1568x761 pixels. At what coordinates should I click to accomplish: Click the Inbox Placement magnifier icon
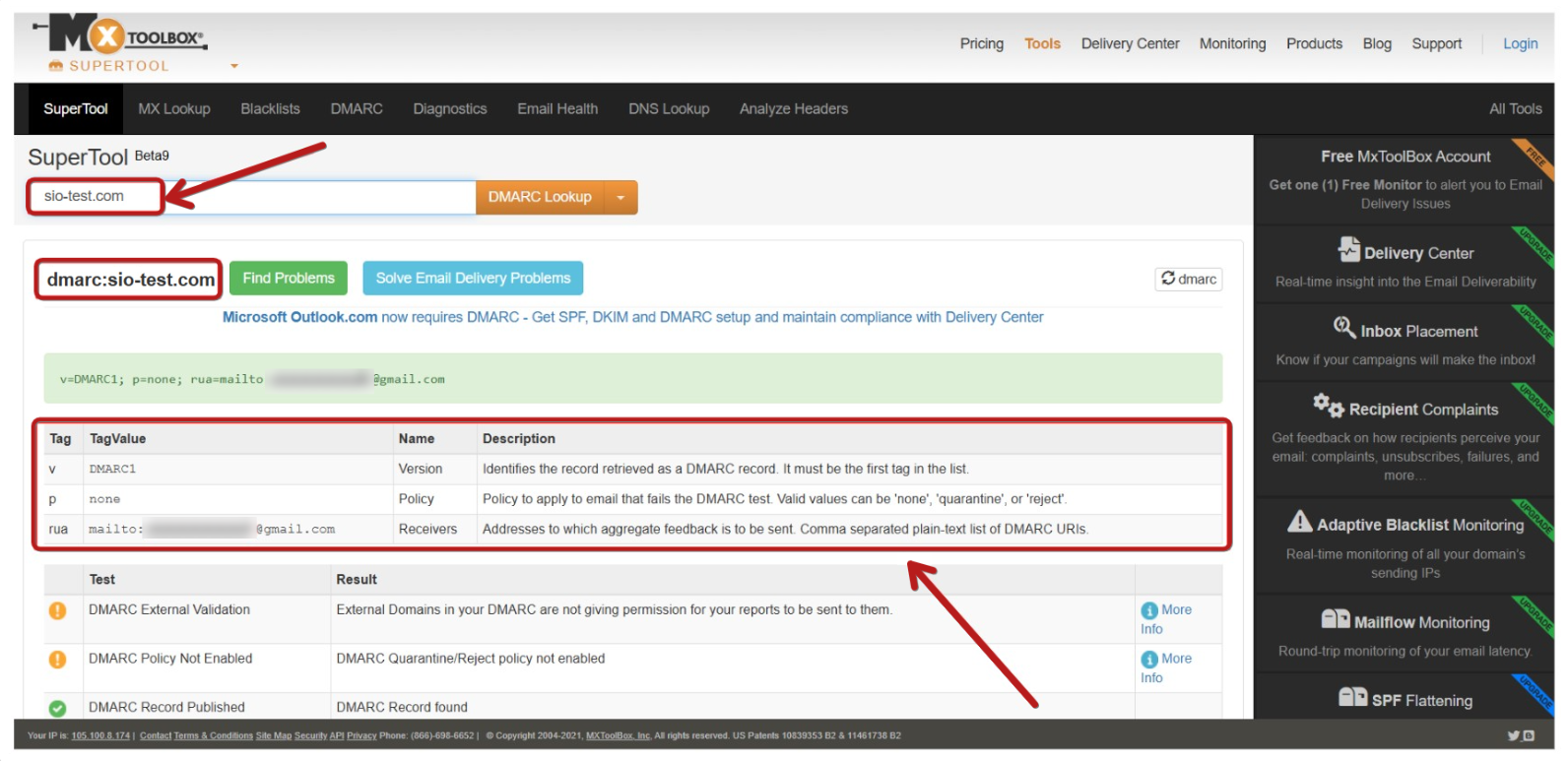1344,327
